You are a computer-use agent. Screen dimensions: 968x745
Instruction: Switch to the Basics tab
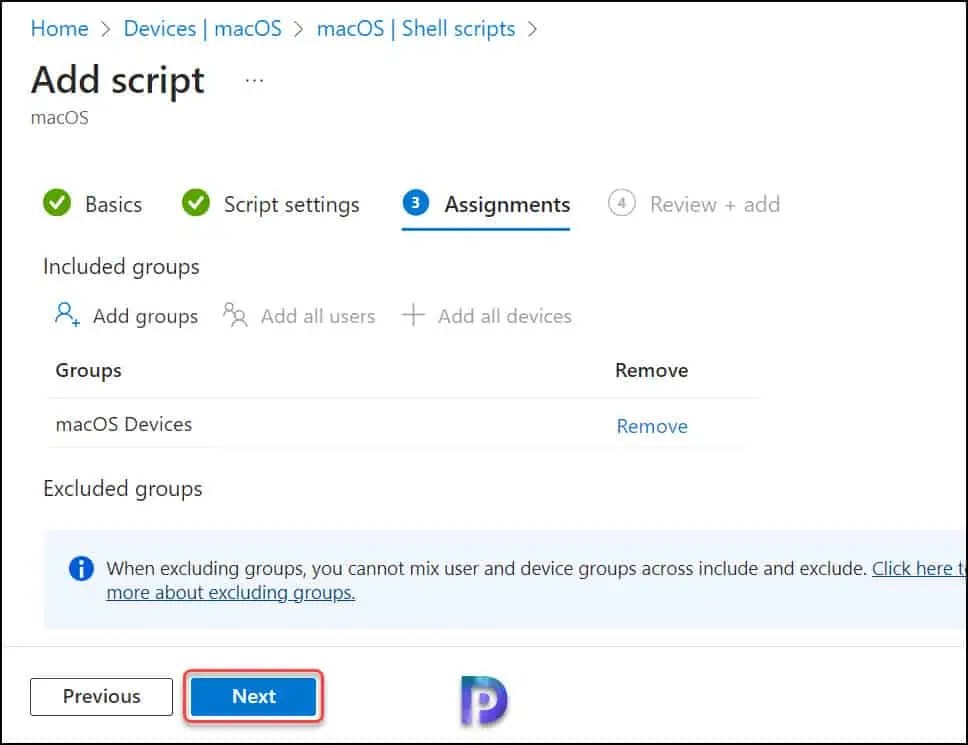(x=113, y=204)
